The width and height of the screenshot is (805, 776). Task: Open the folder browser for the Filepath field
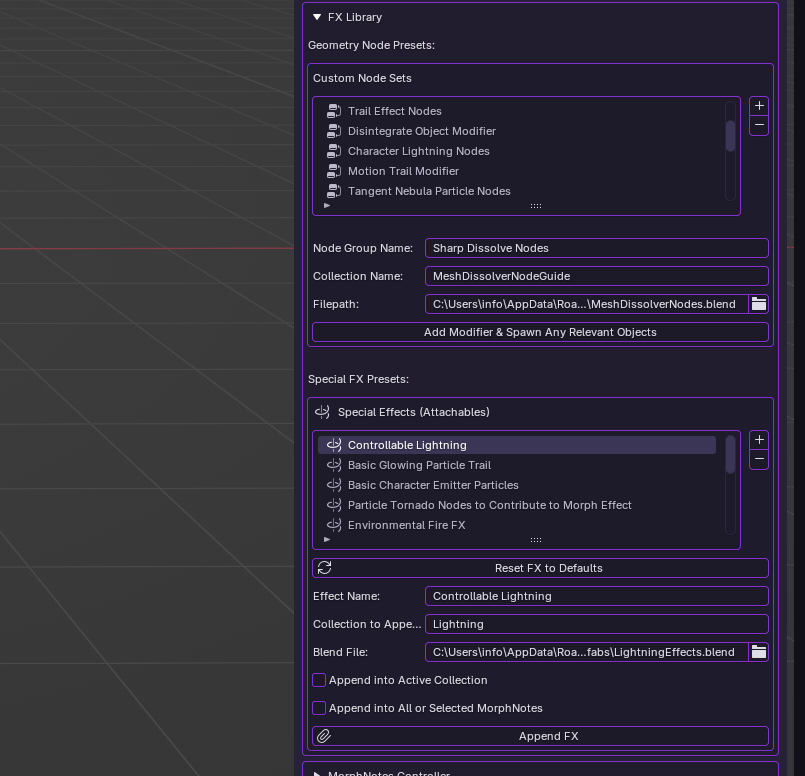click(x=759, y=304)
